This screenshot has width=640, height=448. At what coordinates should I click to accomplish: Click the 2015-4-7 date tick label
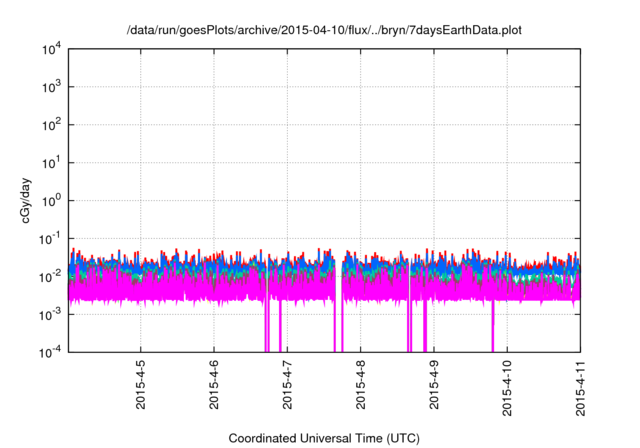click(287, 385)
